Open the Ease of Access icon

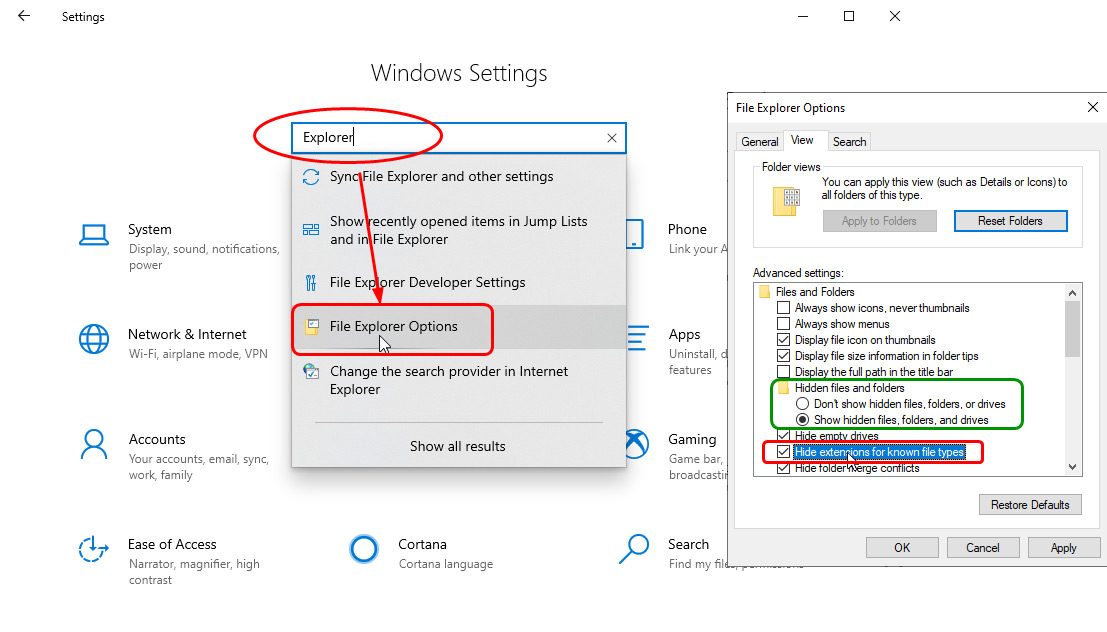94,548
